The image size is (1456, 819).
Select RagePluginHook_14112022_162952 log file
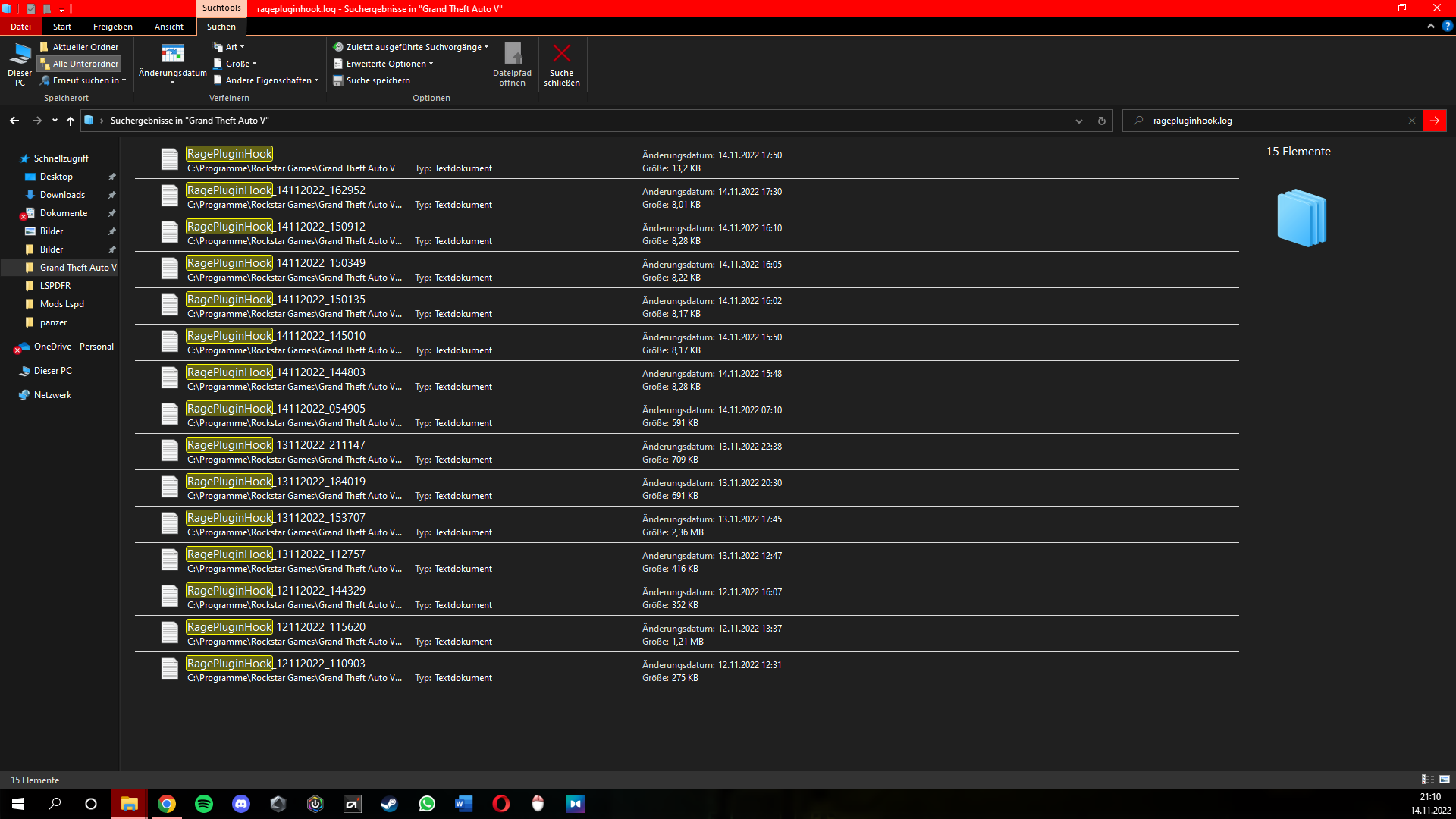[x=276, y=190]
